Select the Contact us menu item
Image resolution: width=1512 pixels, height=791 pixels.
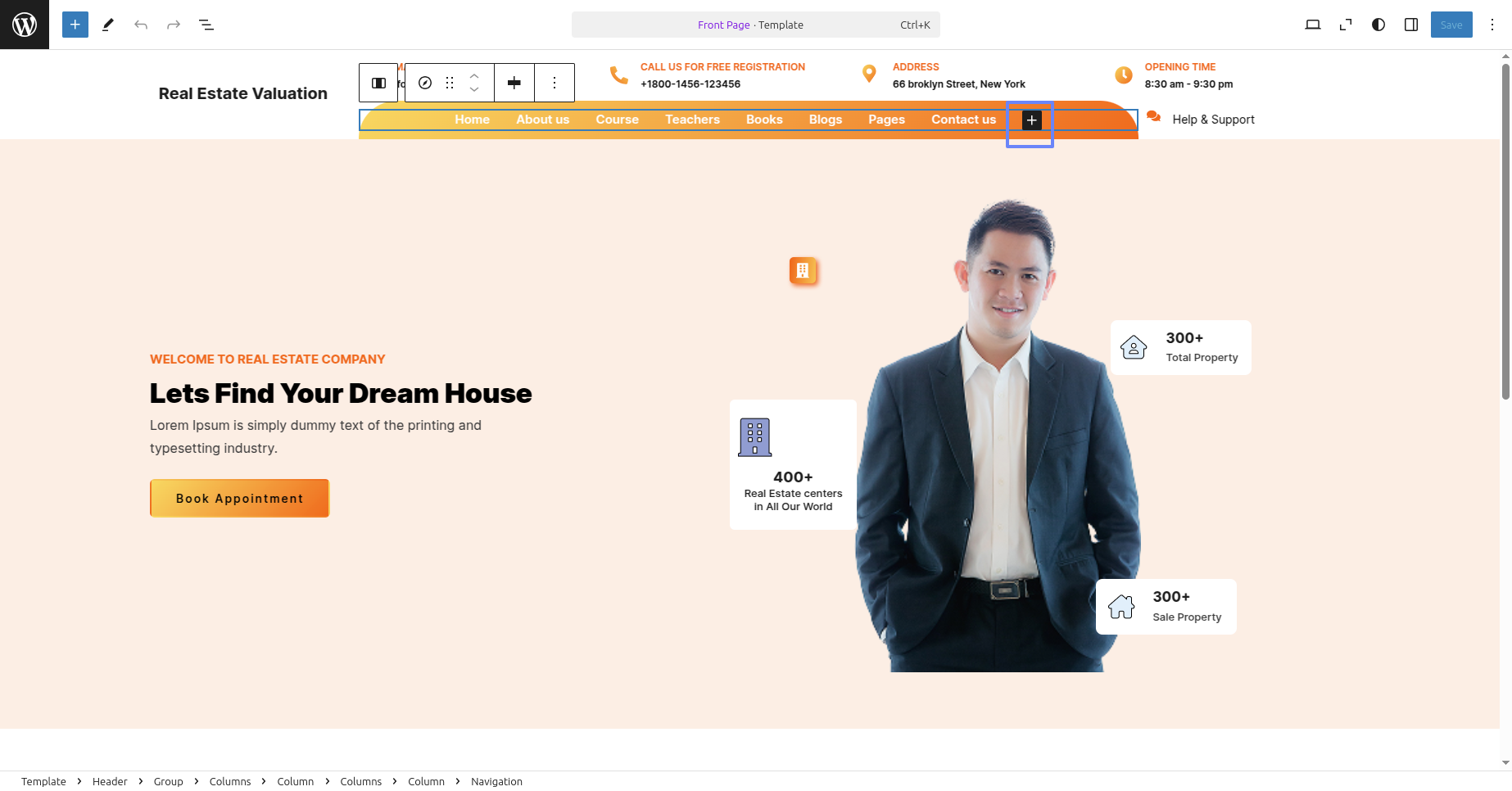(x=963, y=120)
